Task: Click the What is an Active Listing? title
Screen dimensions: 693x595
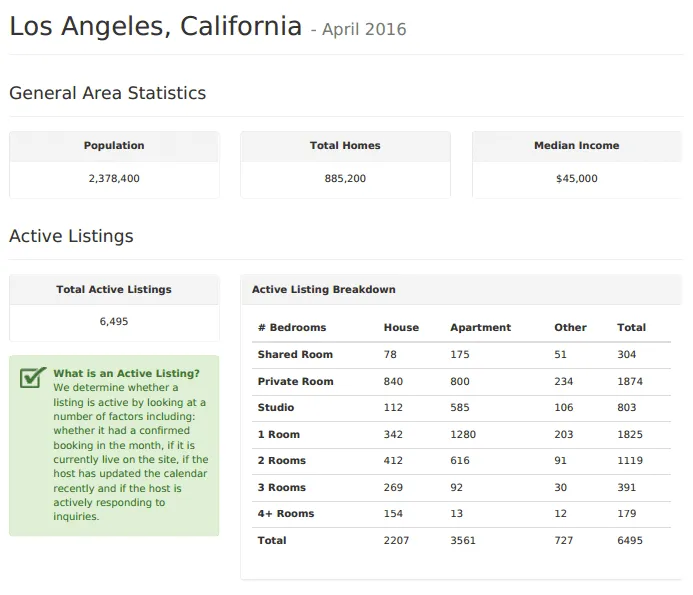Action: 126,373
